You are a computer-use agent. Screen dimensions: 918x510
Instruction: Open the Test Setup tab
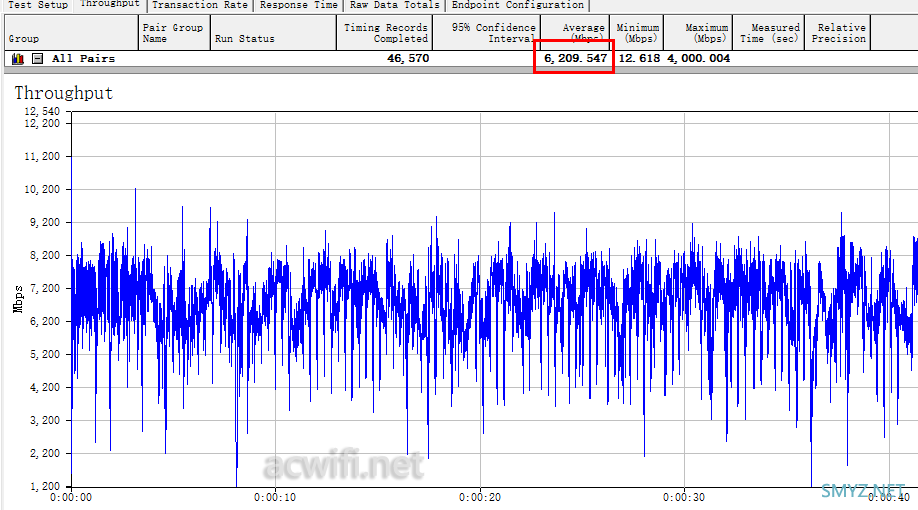tap(38, 5)
